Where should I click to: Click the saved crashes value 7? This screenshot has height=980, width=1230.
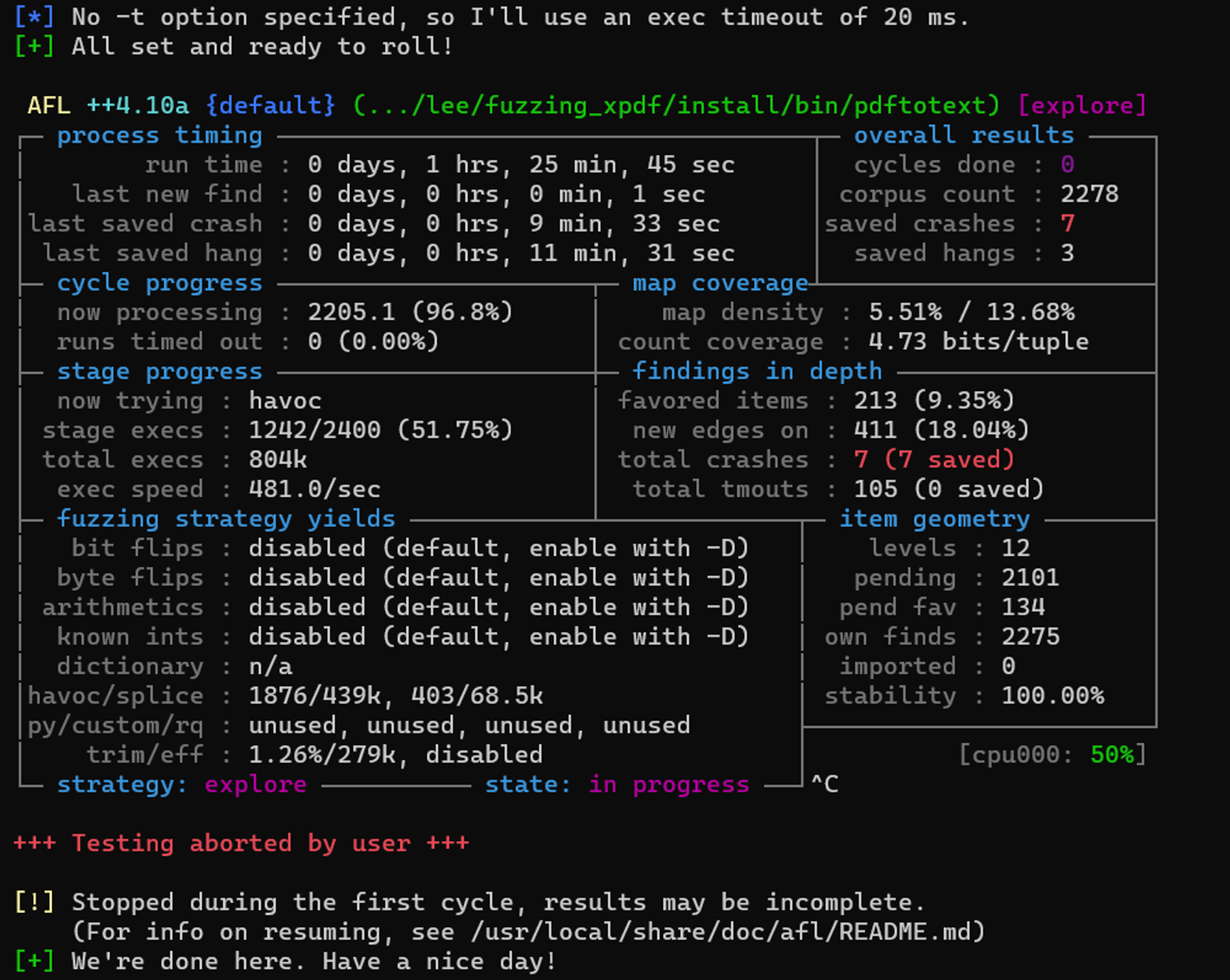(x=1068, y=224)
